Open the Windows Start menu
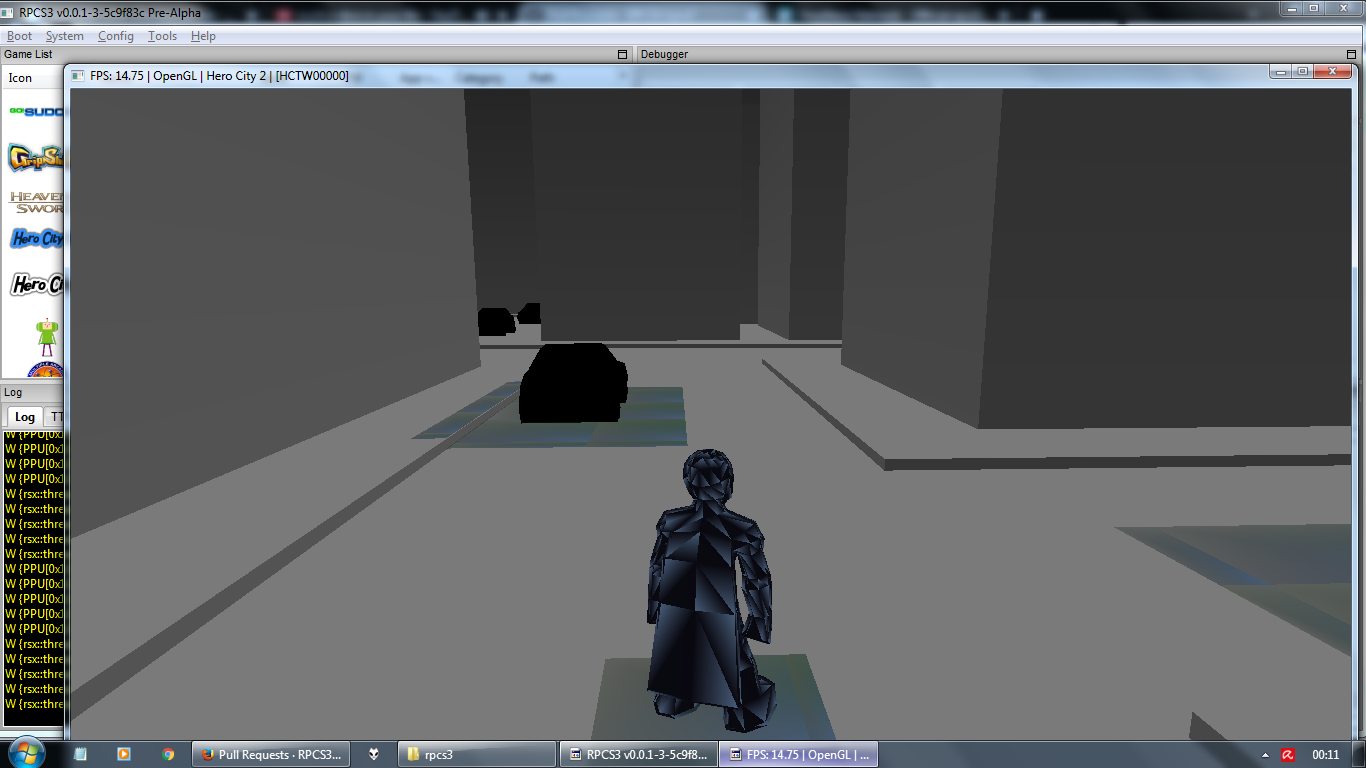The width and height of the screenshot is (1366, 768). (25, 753)
